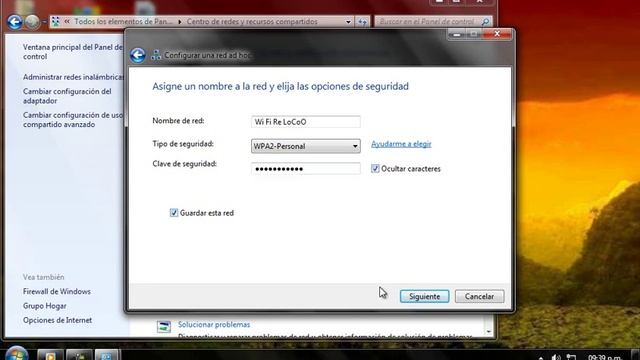Click the Control Panel window's back arrow

coord(15,22)
